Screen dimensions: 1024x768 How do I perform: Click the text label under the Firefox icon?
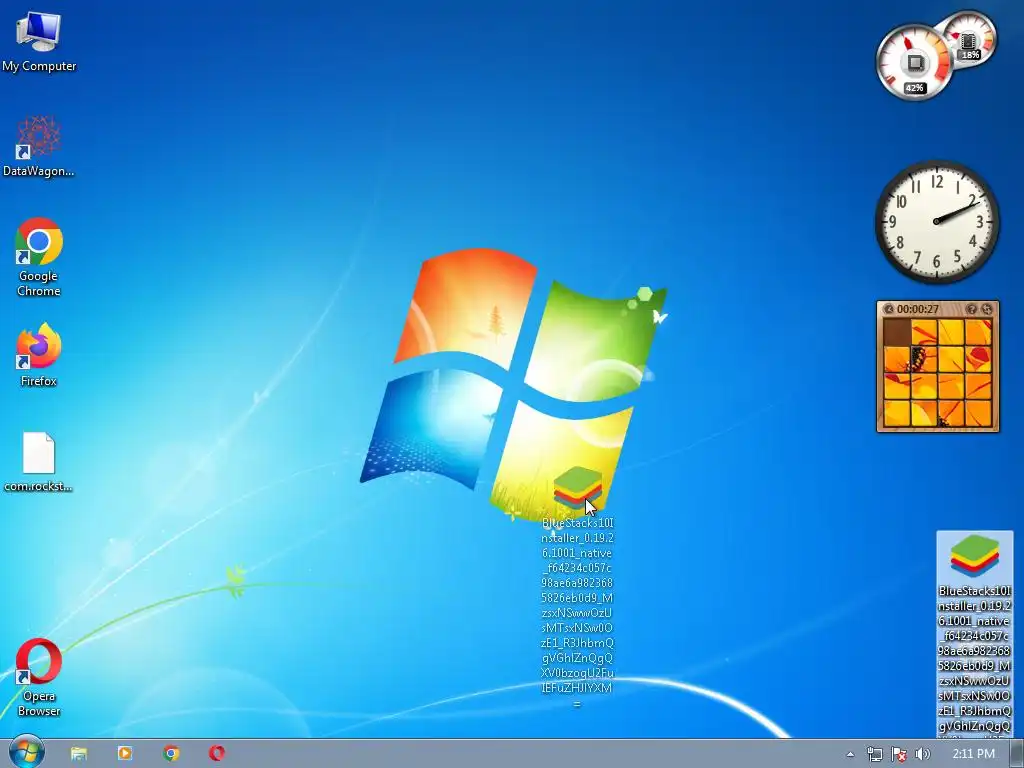39,381
